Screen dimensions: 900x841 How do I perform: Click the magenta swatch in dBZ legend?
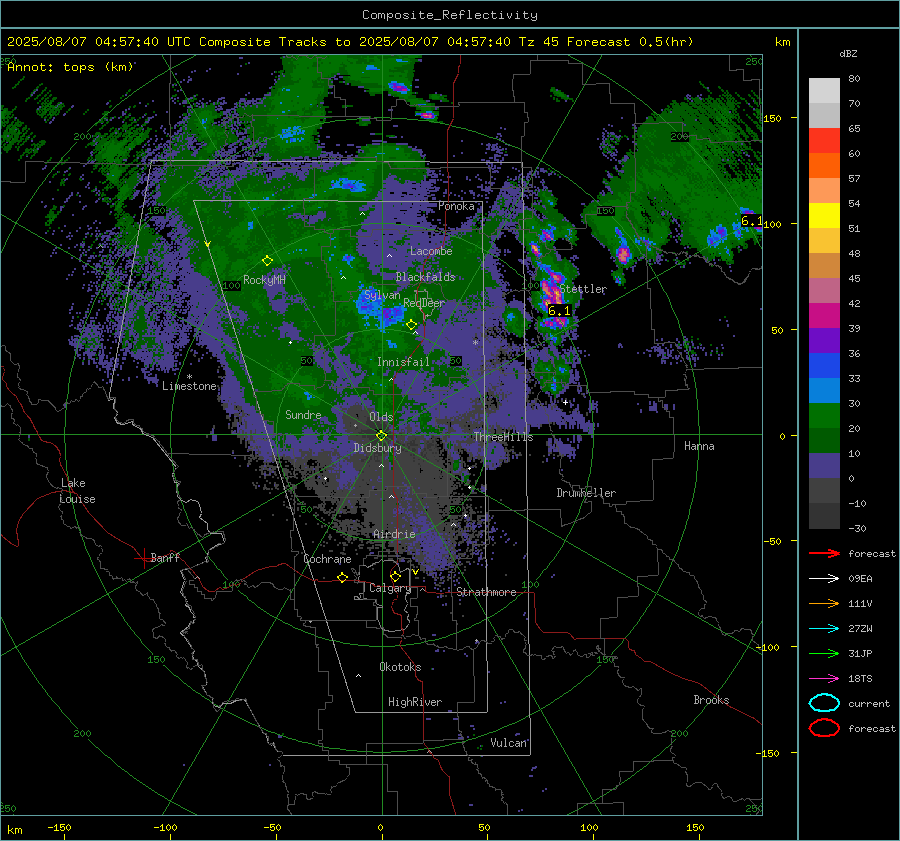[x=824, y=316]
